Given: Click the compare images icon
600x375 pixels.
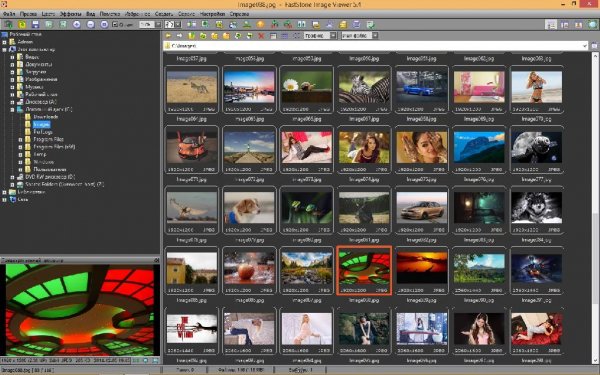Looking at the screenshot, I should point(302,24).
